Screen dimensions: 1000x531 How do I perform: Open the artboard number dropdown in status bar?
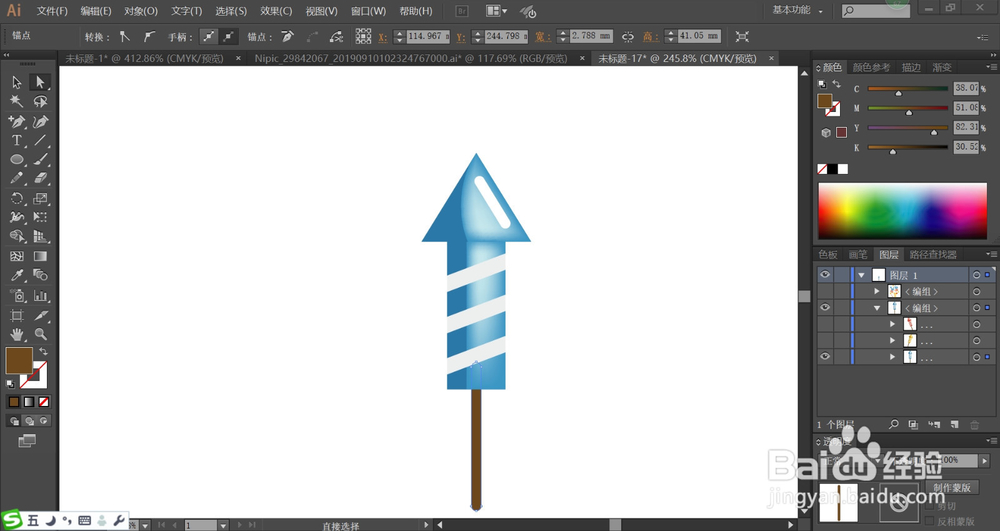coord(223,525)
